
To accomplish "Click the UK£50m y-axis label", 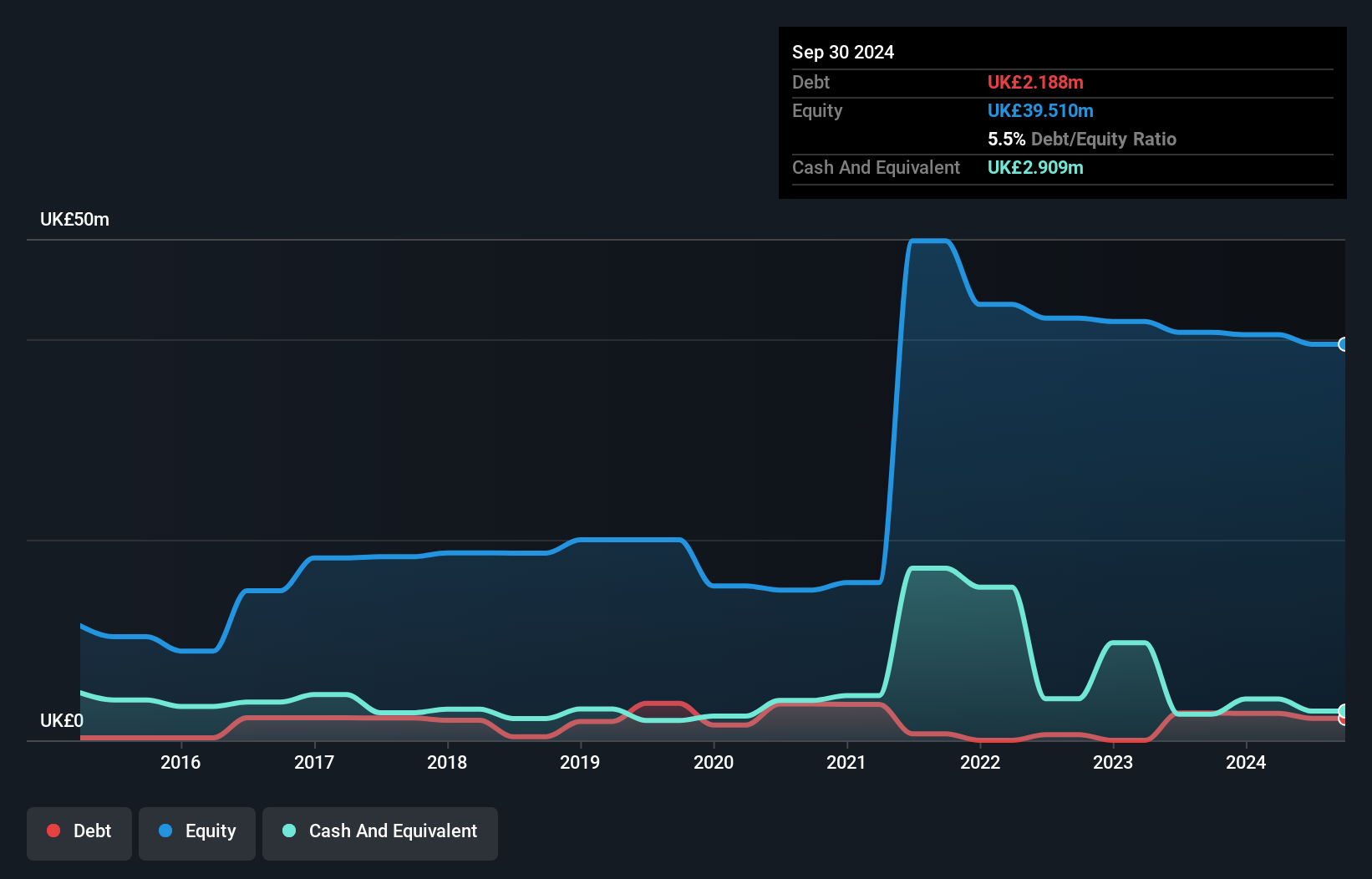I will click(x=74, y=220).
